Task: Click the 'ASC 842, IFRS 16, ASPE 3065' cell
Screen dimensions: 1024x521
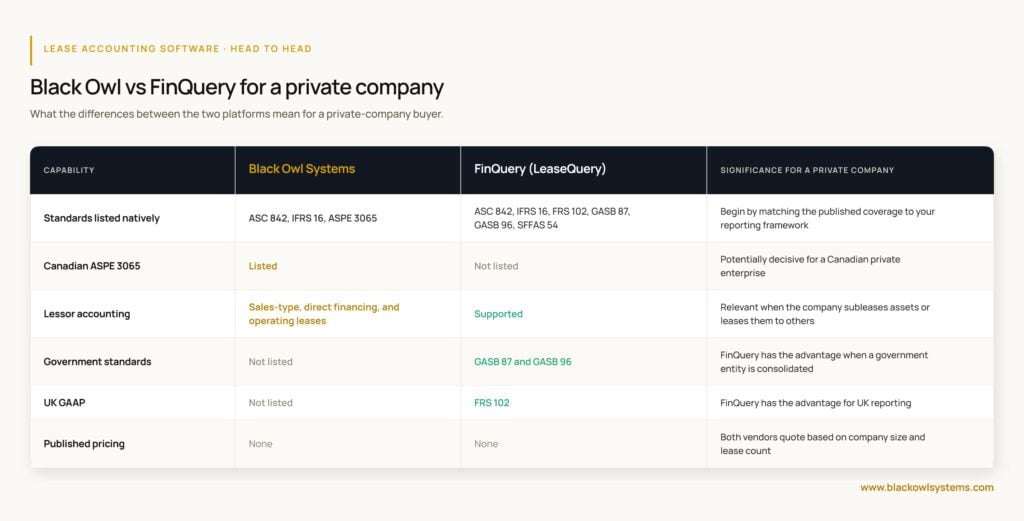Action: pyautogui.click(x=313, y=218)
